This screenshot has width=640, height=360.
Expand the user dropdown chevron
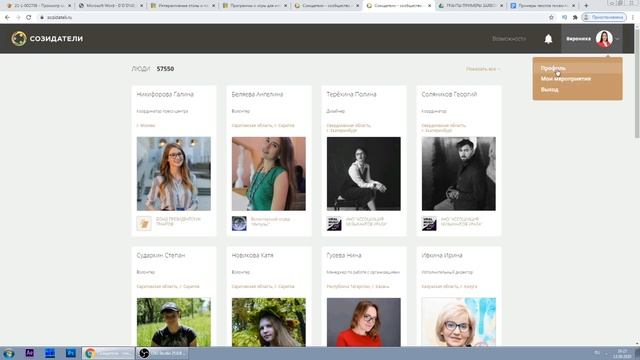click(618, 39)
